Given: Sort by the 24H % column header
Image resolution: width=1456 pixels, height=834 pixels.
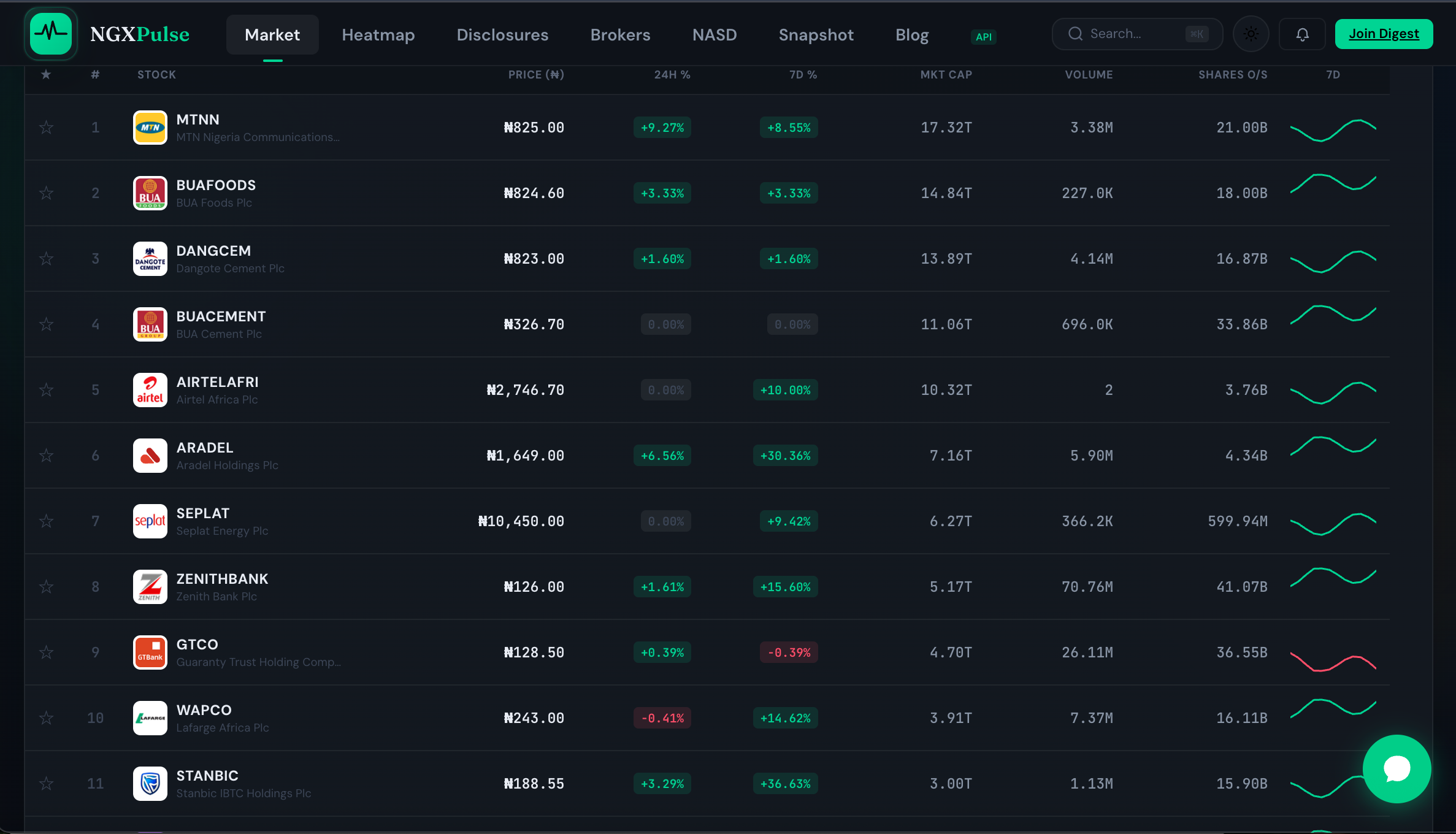Looking at the screenshot, I should 672,75.
